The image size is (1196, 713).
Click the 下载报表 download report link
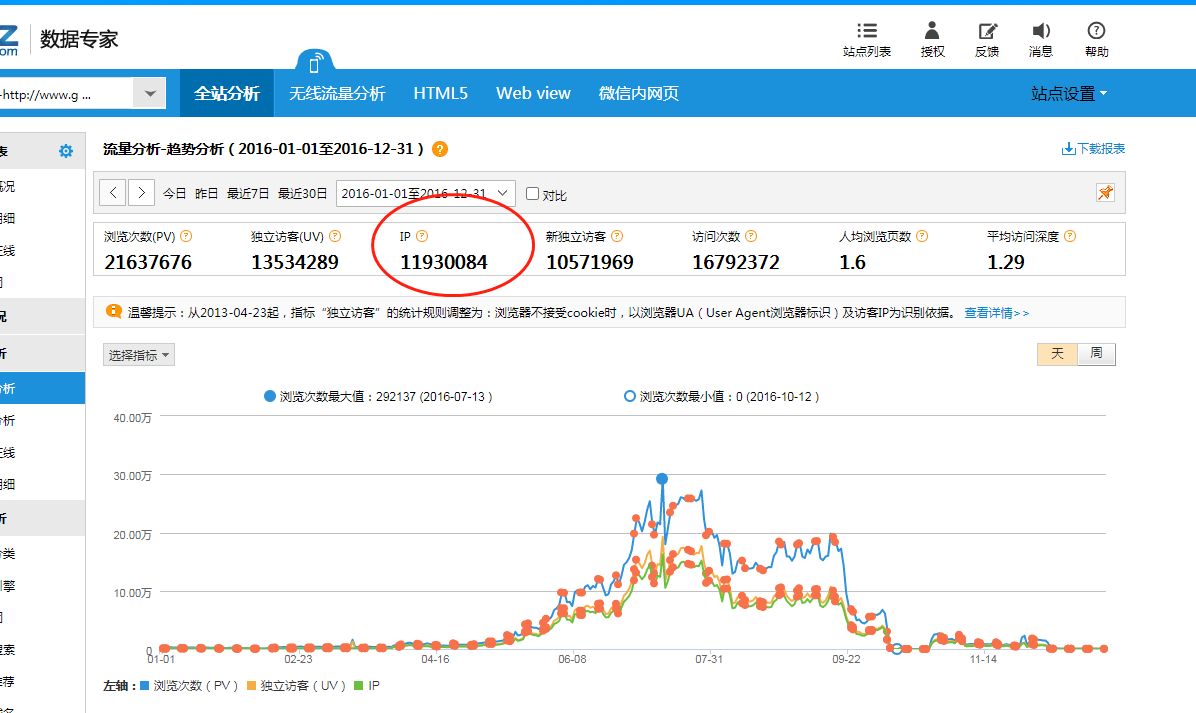point(1093,149)
